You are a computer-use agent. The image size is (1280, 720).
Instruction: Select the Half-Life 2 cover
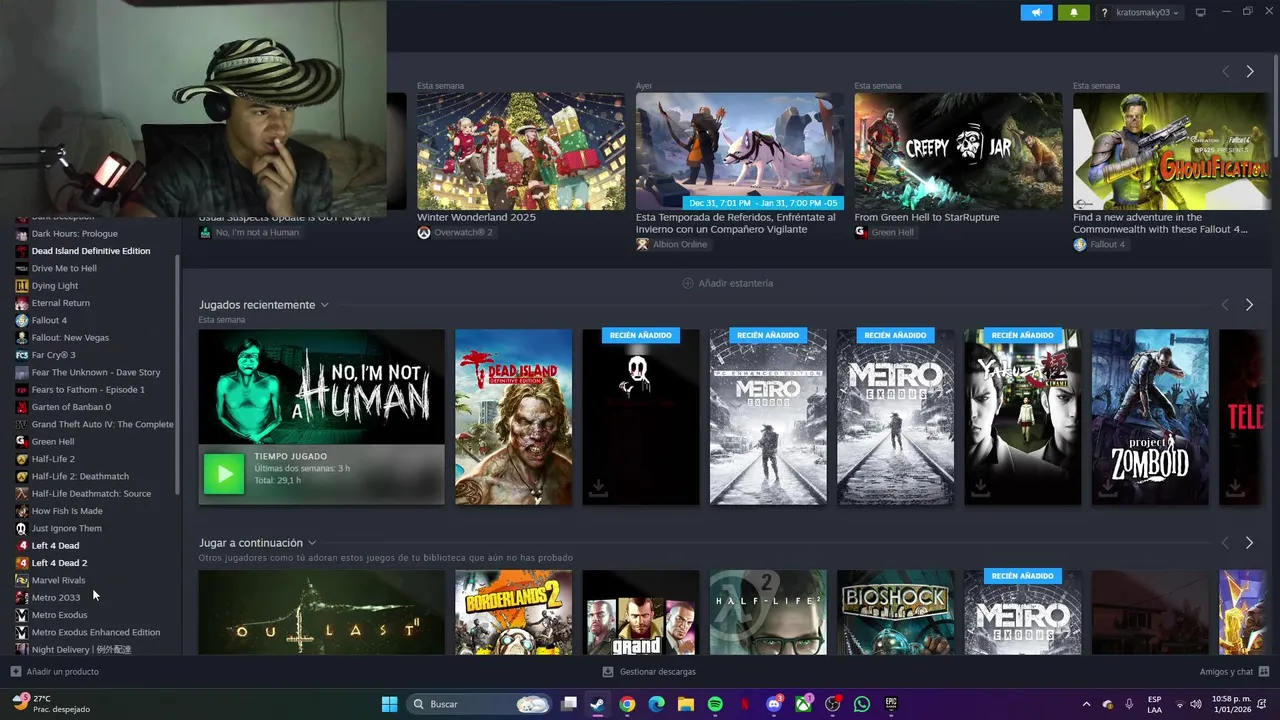[768, 612]
